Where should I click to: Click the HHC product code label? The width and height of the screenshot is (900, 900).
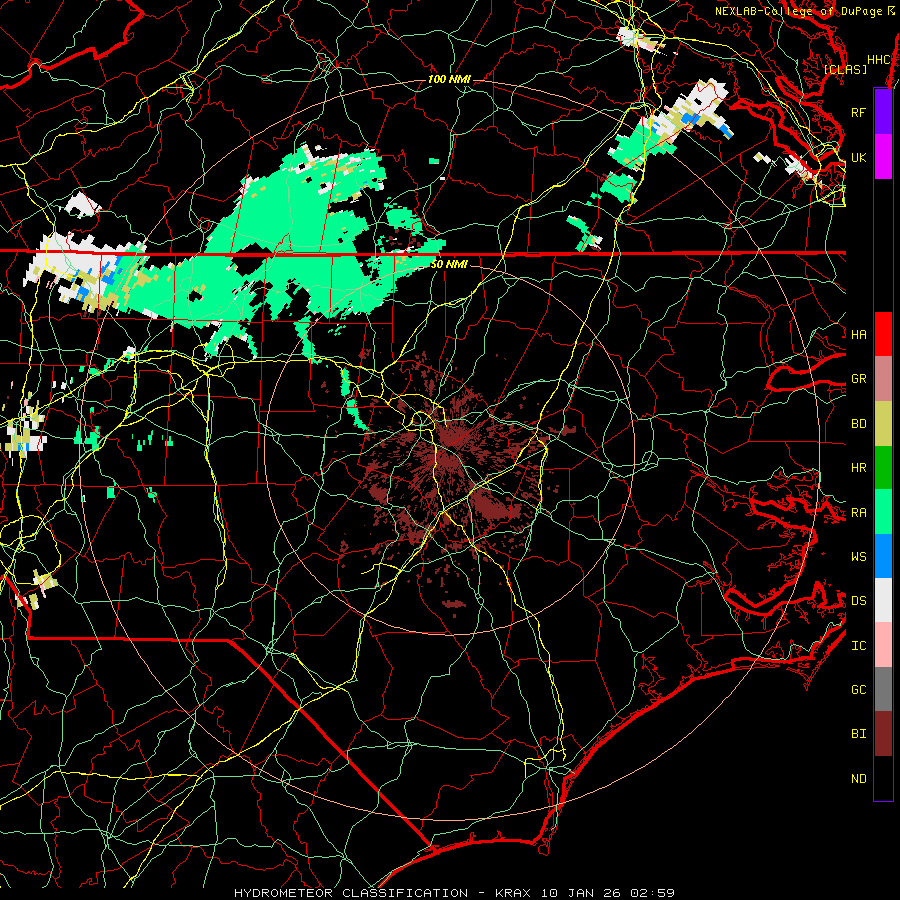879,60
